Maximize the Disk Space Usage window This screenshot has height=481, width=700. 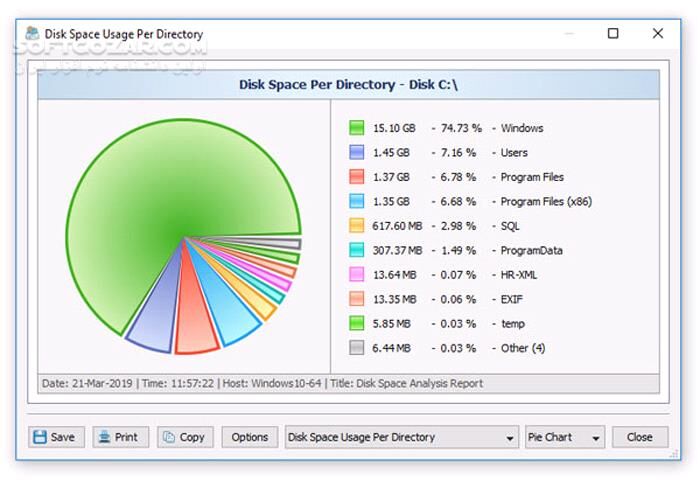click(x=613, y=34)
